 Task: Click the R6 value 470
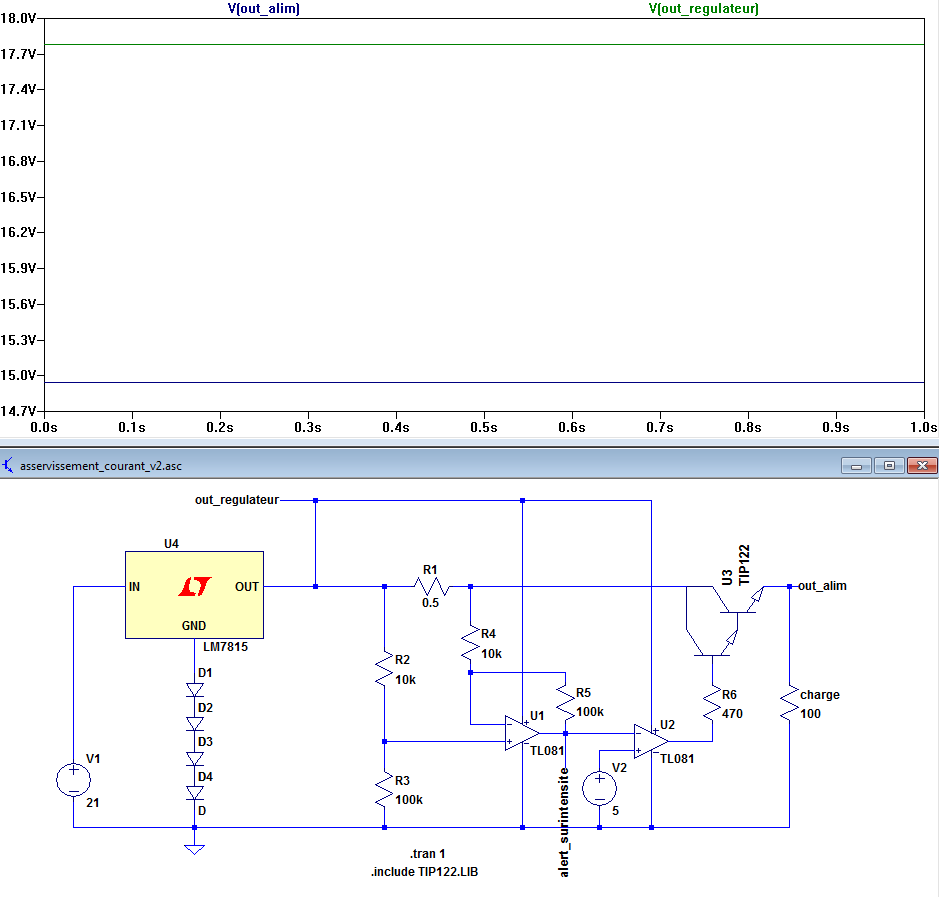pyautogui.click(x=732, y=714)
